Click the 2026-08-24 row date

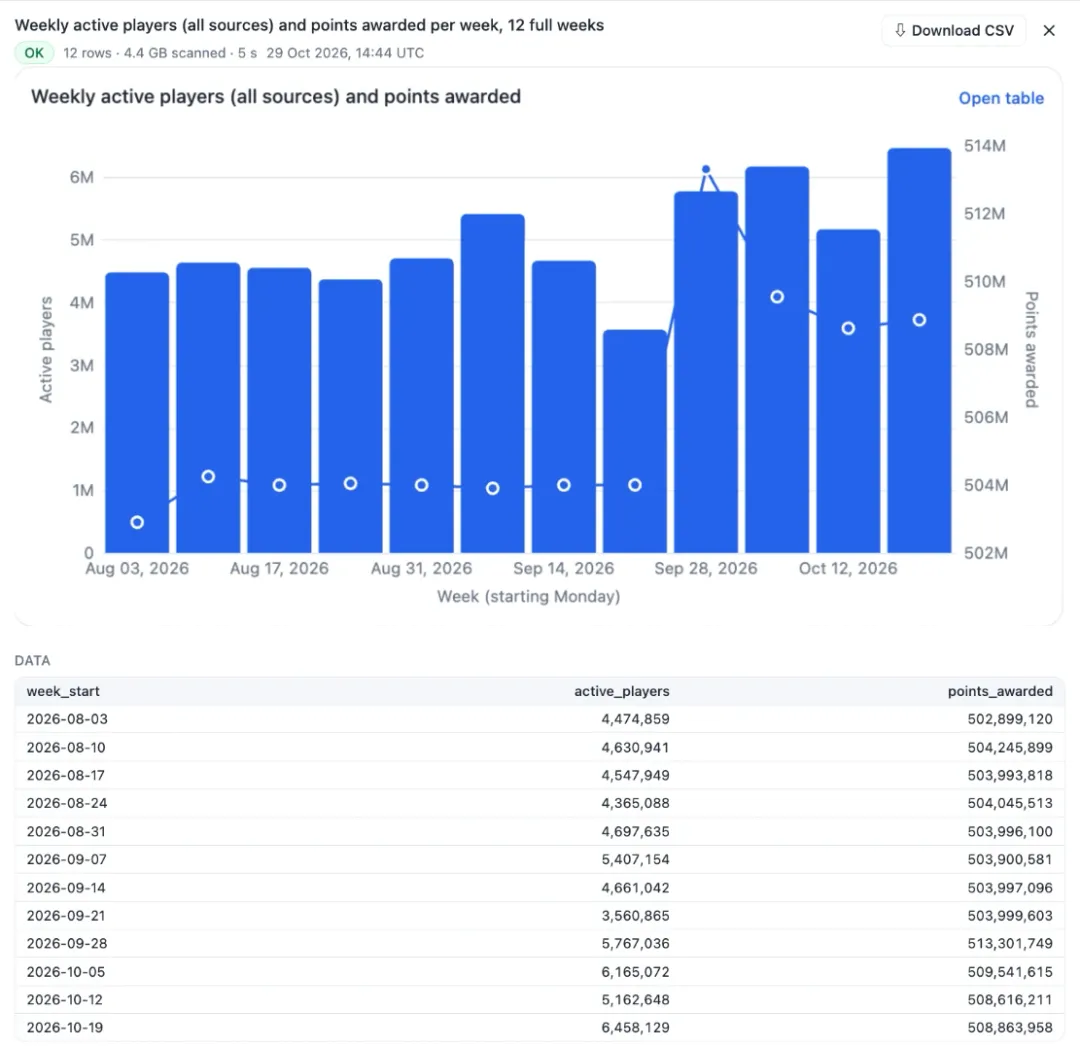tap(67, 803)
